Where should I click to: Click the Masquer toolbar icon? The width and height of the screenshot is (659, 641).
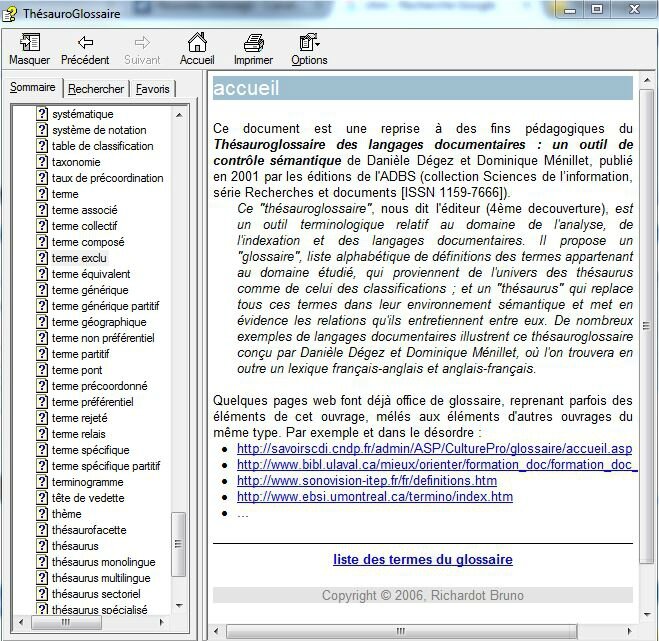point(30,42)
